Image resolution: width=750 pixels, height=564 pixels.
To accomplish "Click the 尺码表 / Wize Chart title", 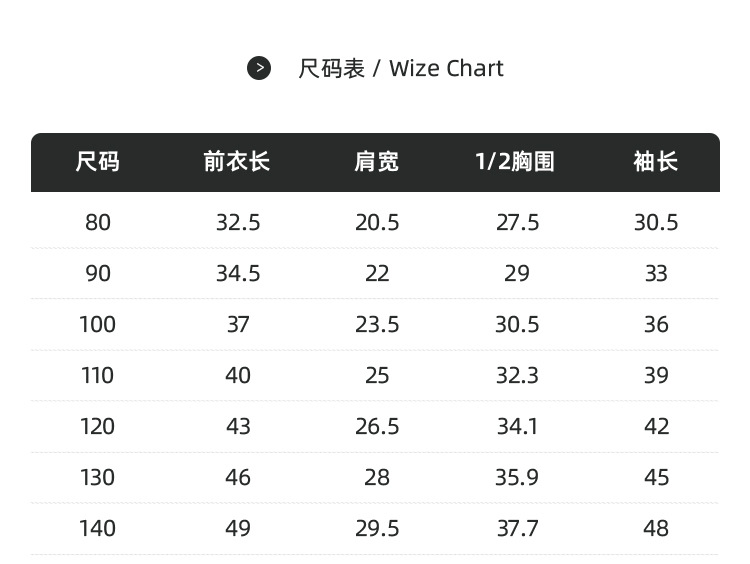I will pyautogui.click(x=401, y=68).
